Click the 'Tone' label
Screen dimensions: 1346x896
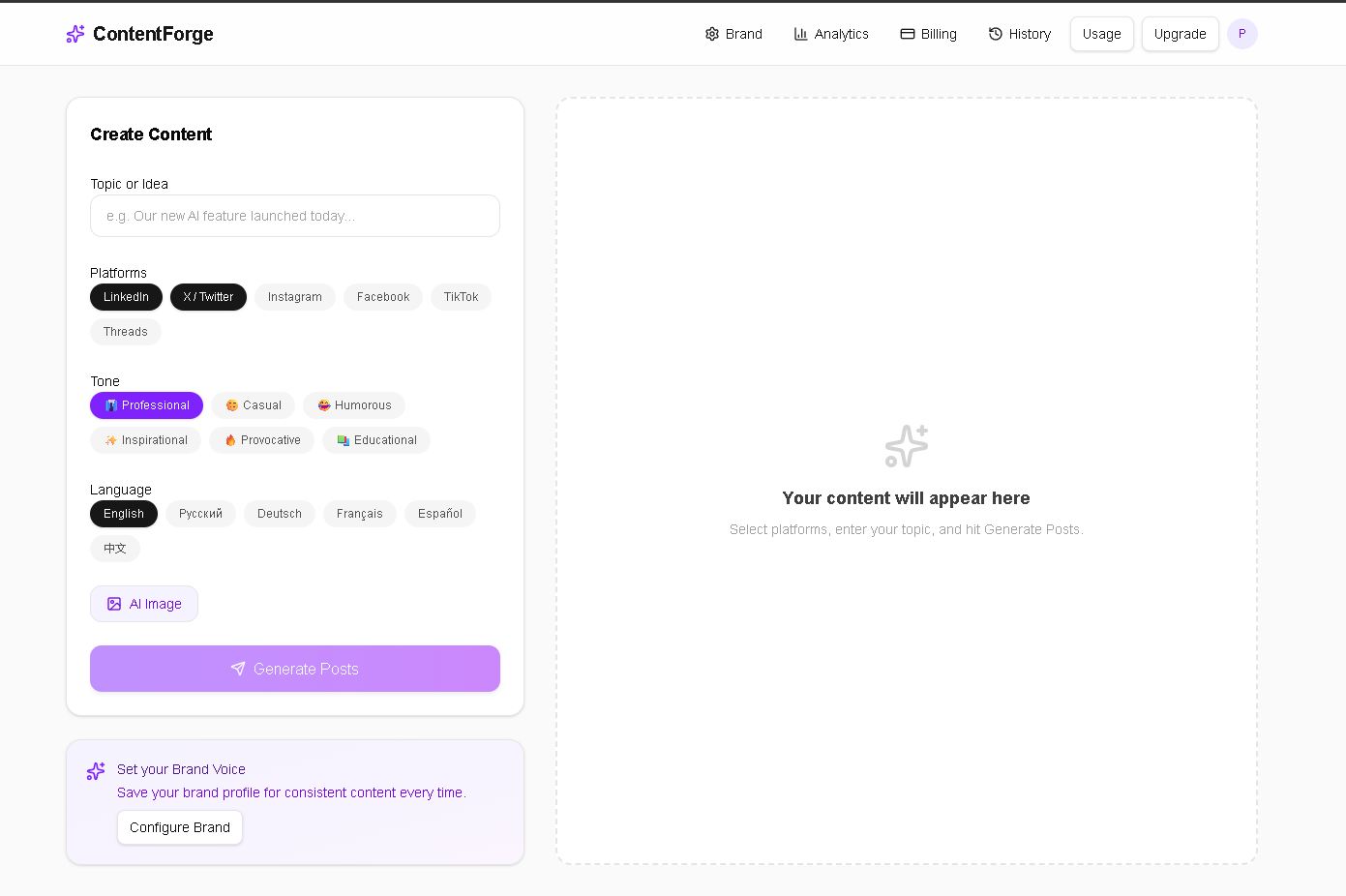pos(105,381)
